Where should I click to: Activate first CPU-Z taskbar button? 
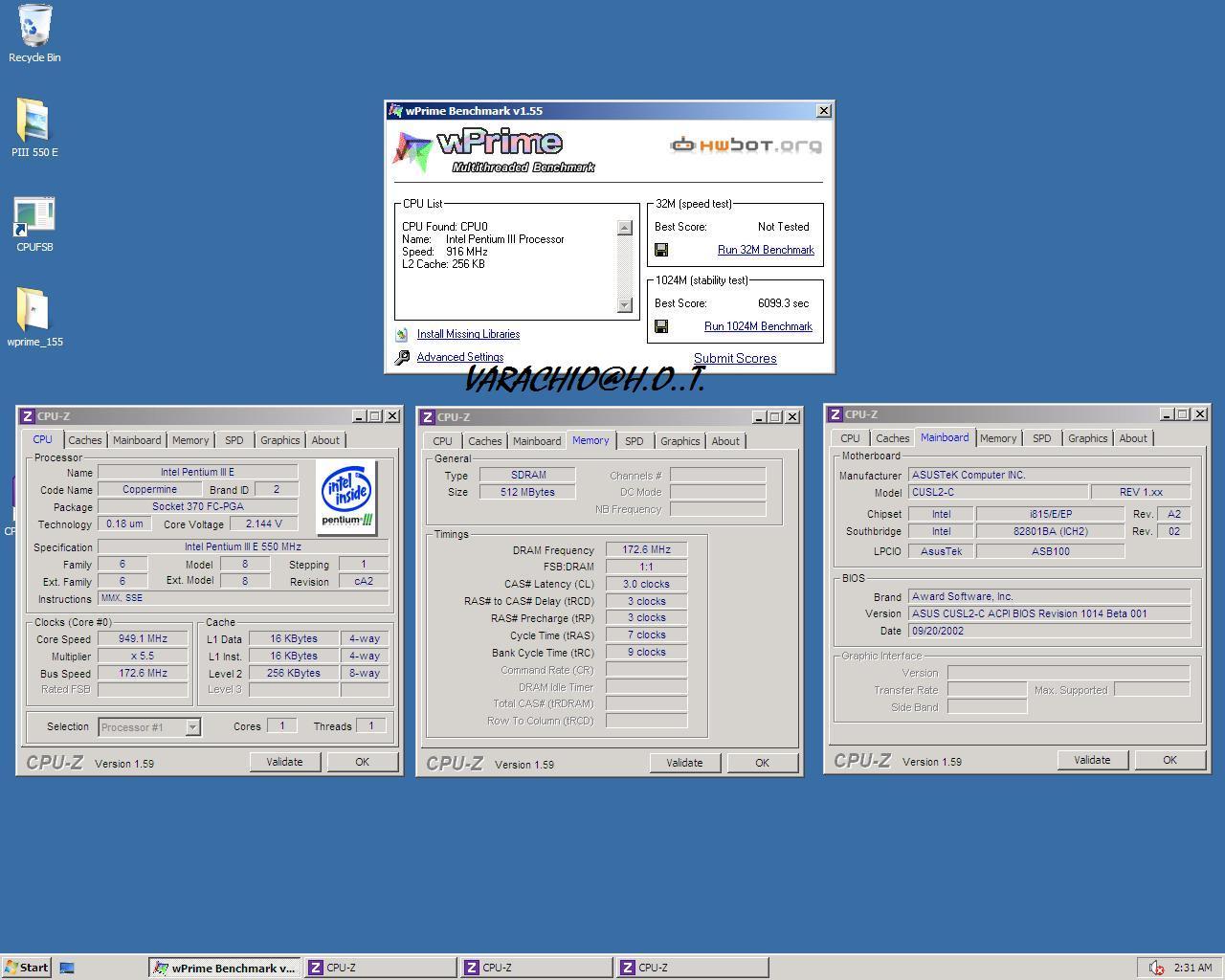tap(380, 968)
